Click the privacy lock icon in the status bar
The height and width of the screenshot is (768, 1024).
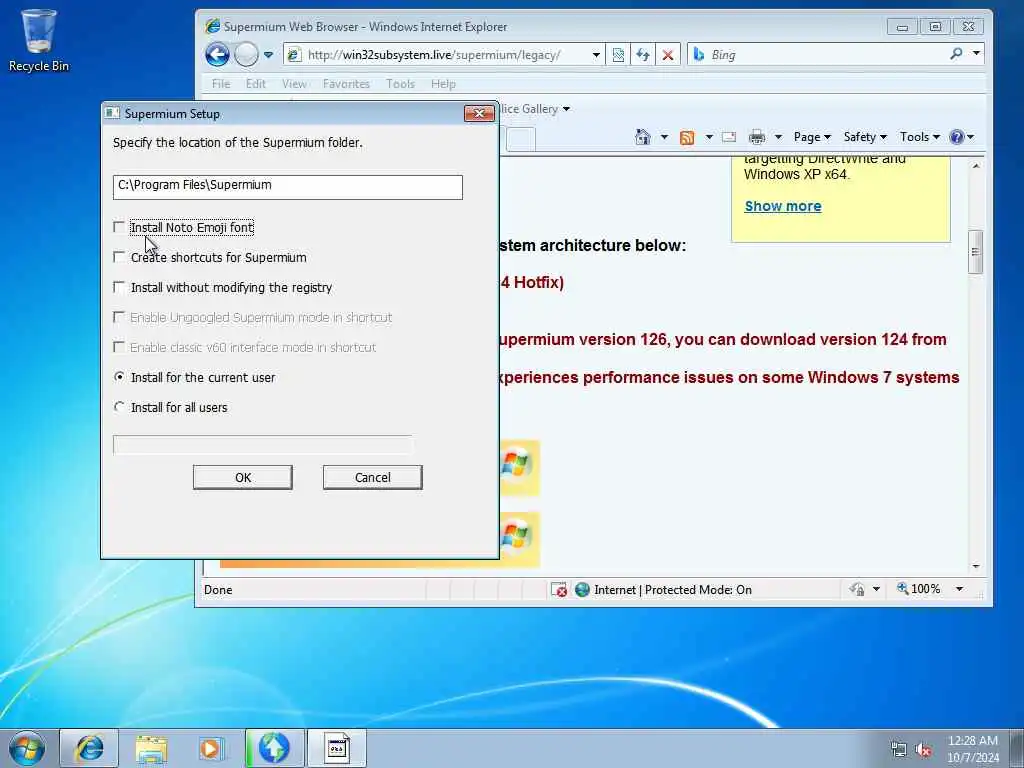857,590
